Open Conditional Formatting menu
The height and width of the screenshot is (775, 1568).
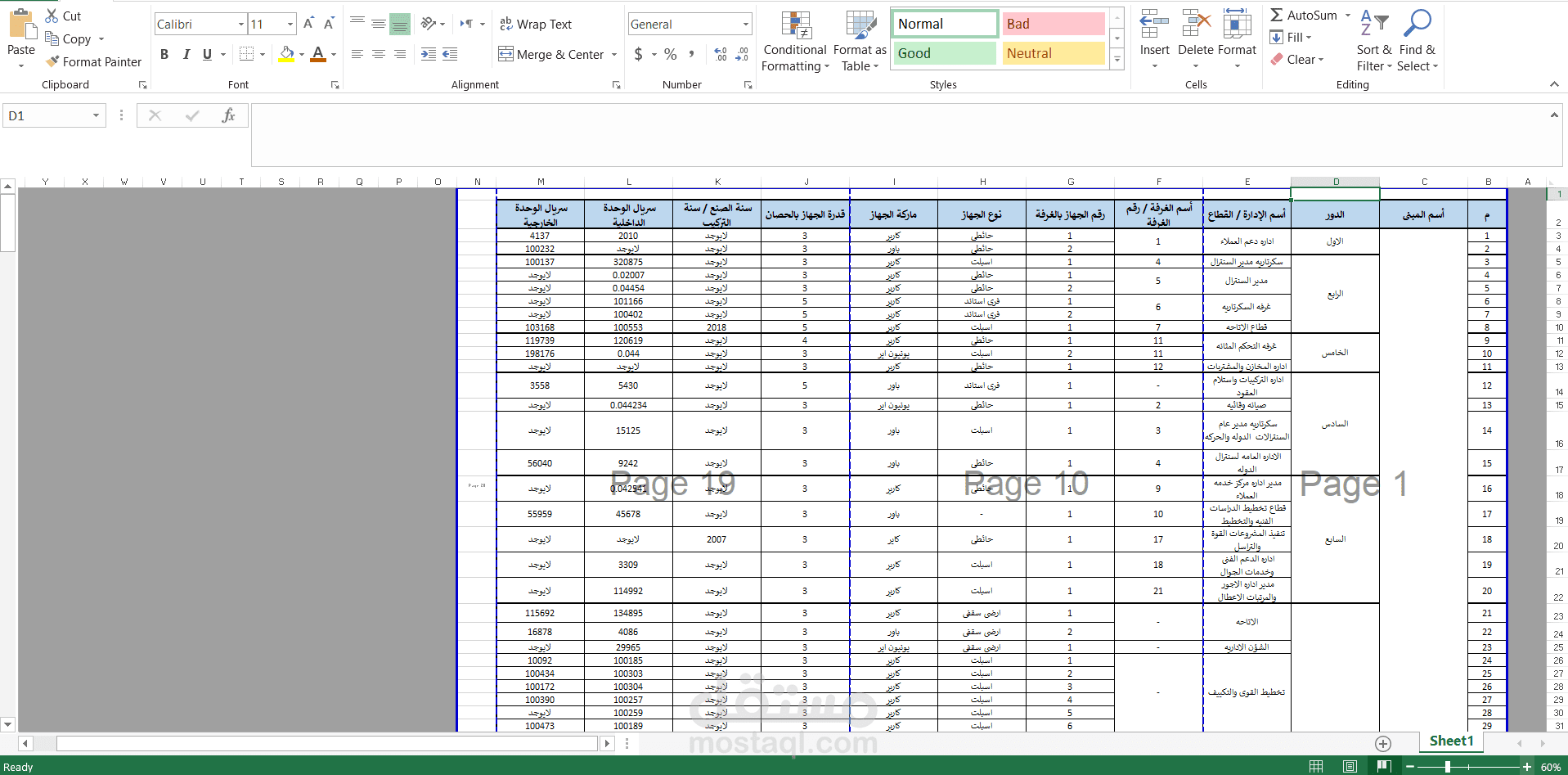pyautogui.click(x=795, y=41)
